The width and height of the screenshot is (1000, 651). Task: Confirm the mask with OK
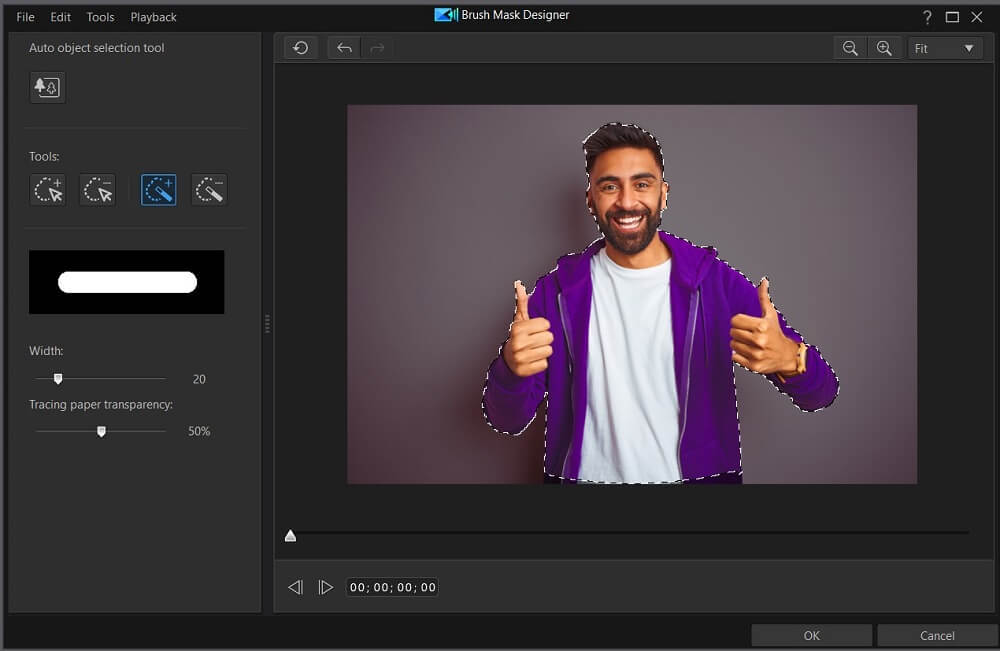click(x=810, y=635)
